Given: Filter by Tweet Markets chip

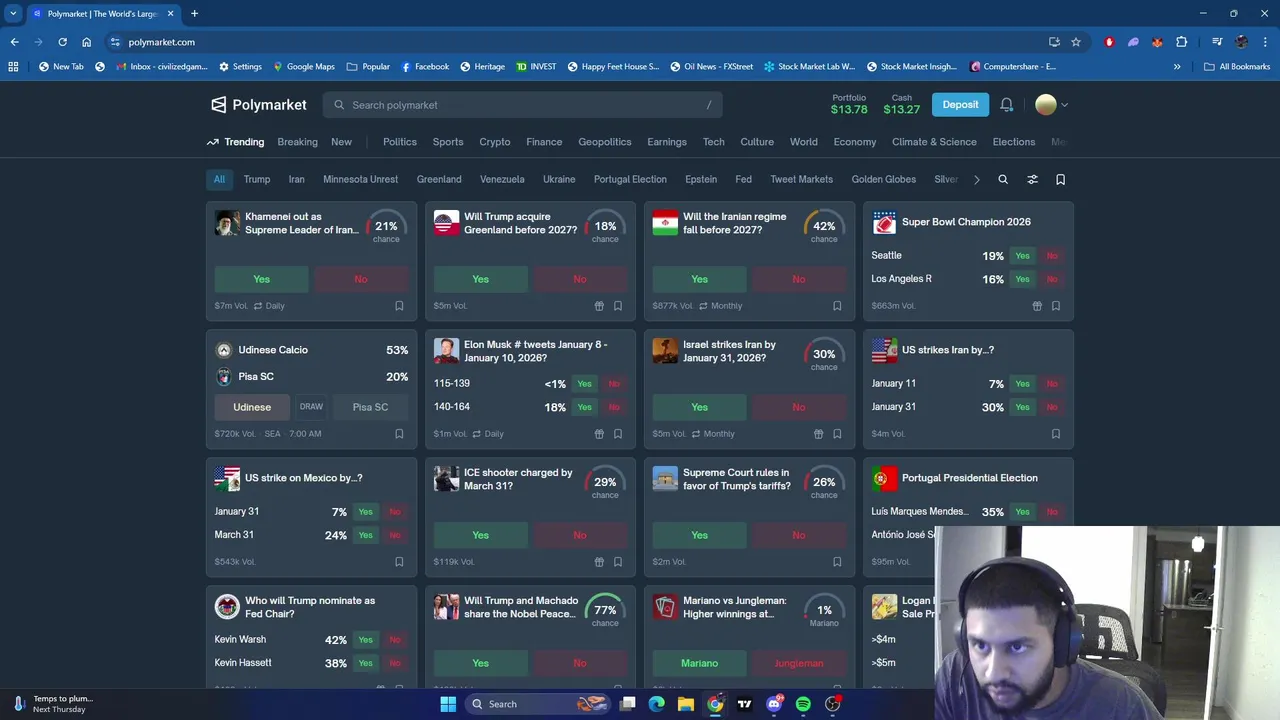Looking at the screenshot, I should click(x=802, y=179).
